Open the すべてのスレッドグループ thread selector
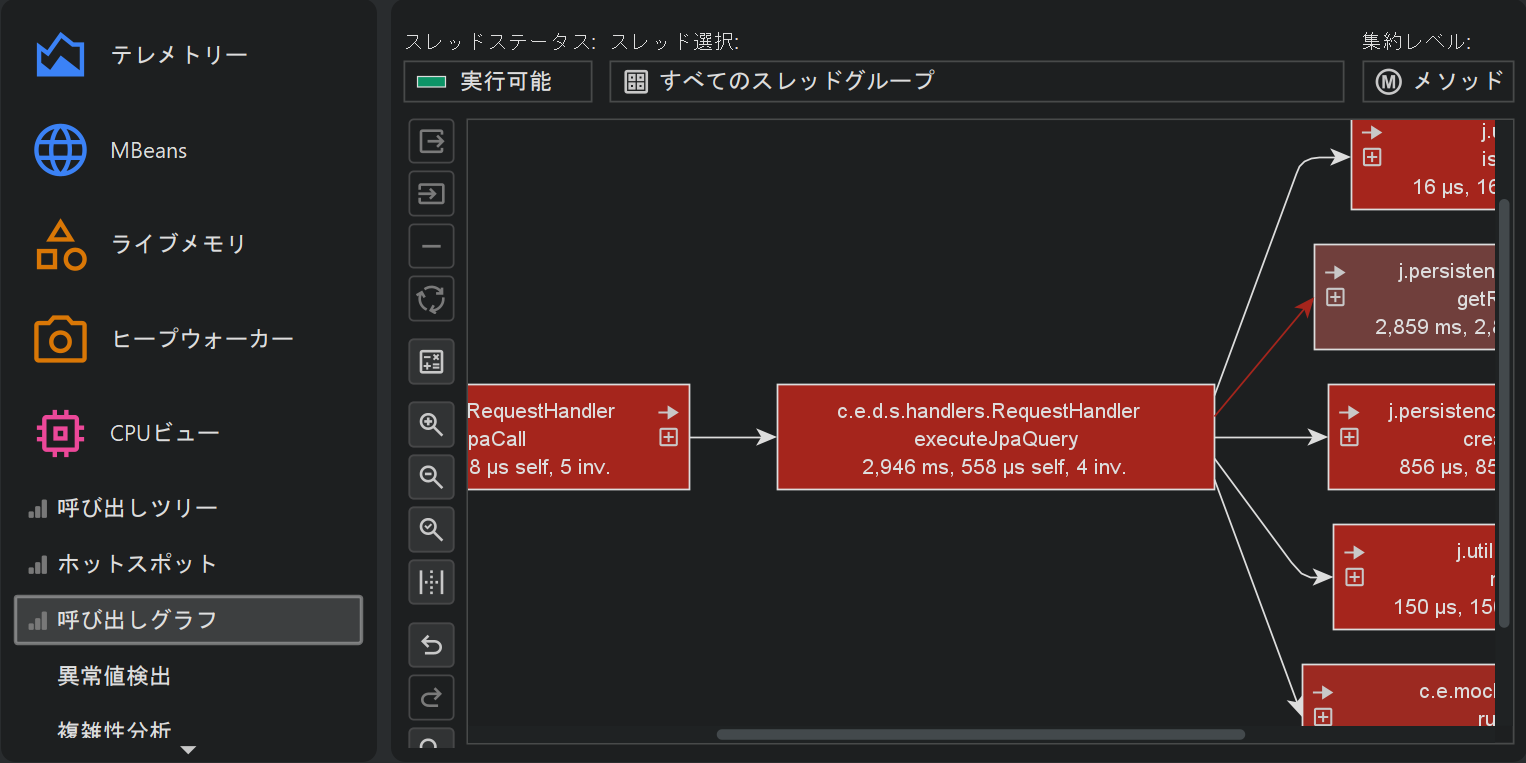Viewport: 1526px width, 763px height. [x=975, y=82]
